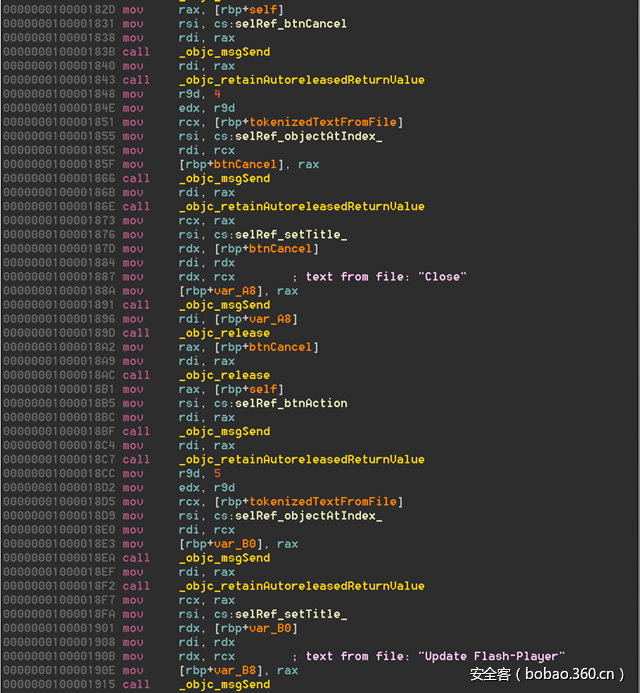
Task: Click address 000000010000182D at the top
Action: pyautogui.click(x=58, y=9)
